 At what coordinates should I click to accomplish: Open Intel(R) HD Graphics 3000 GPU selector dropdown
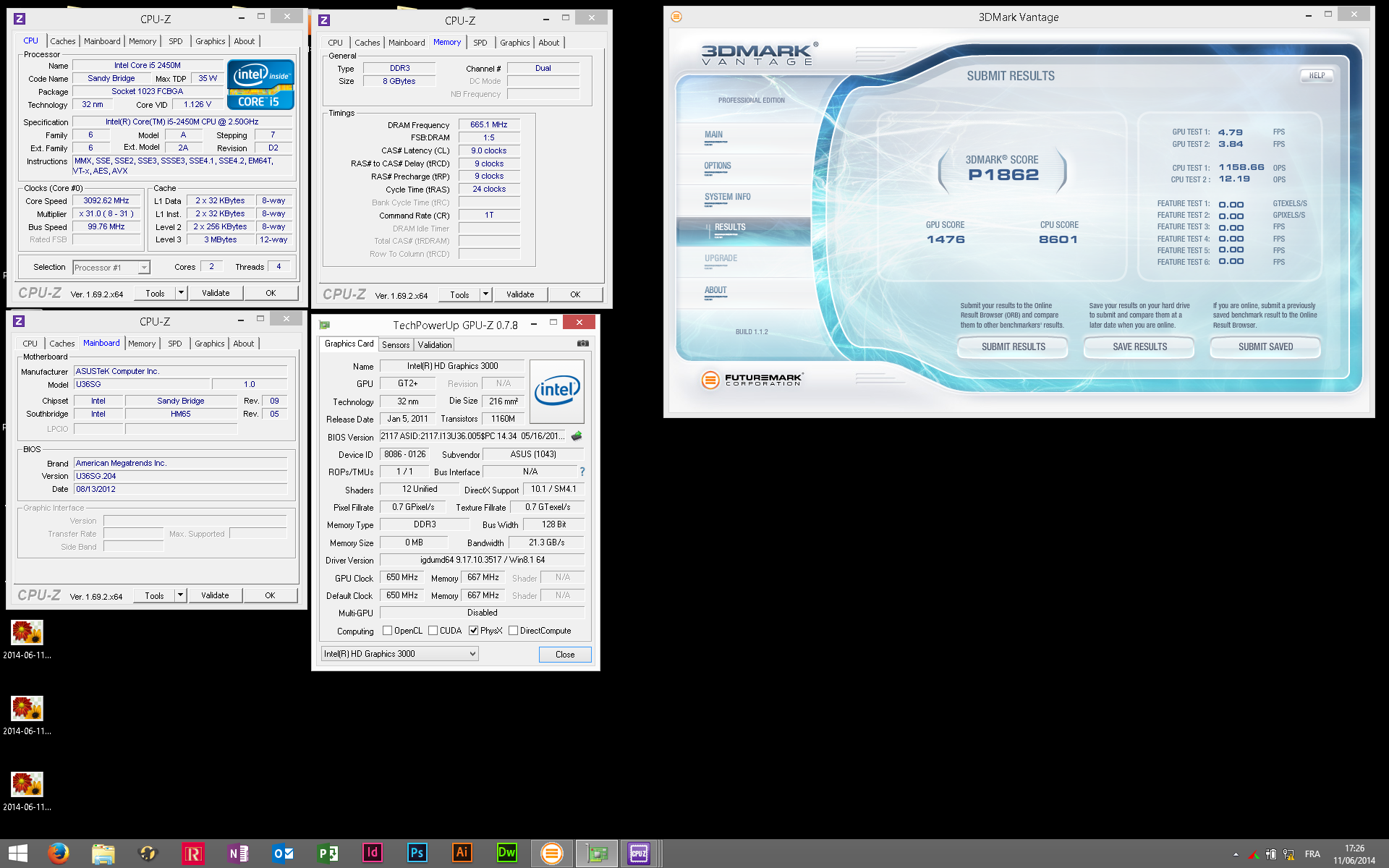pyautogui.click(x=399, y=654)
